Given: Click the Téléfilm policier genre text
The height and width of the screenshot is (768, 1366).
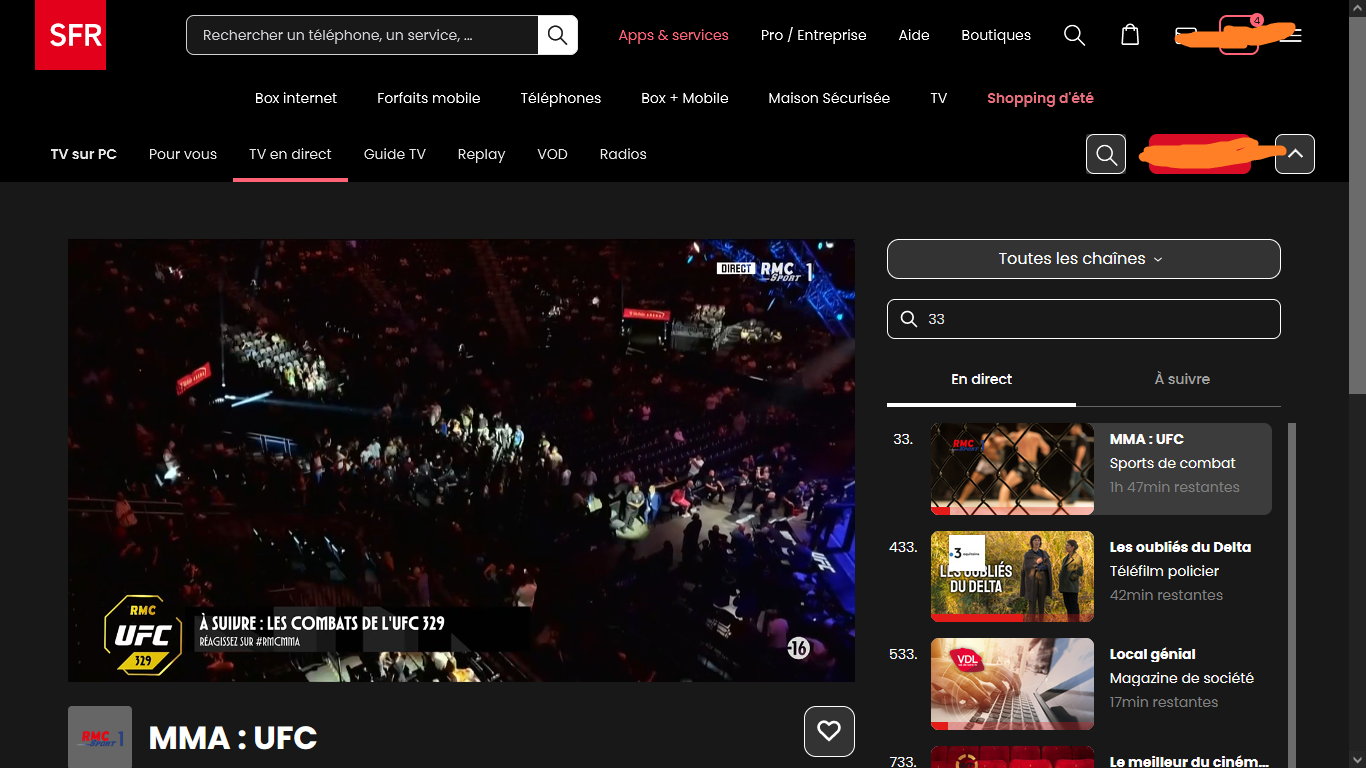Looking at the screenshot, I should pyautogui.click(x=1165, y=571).
